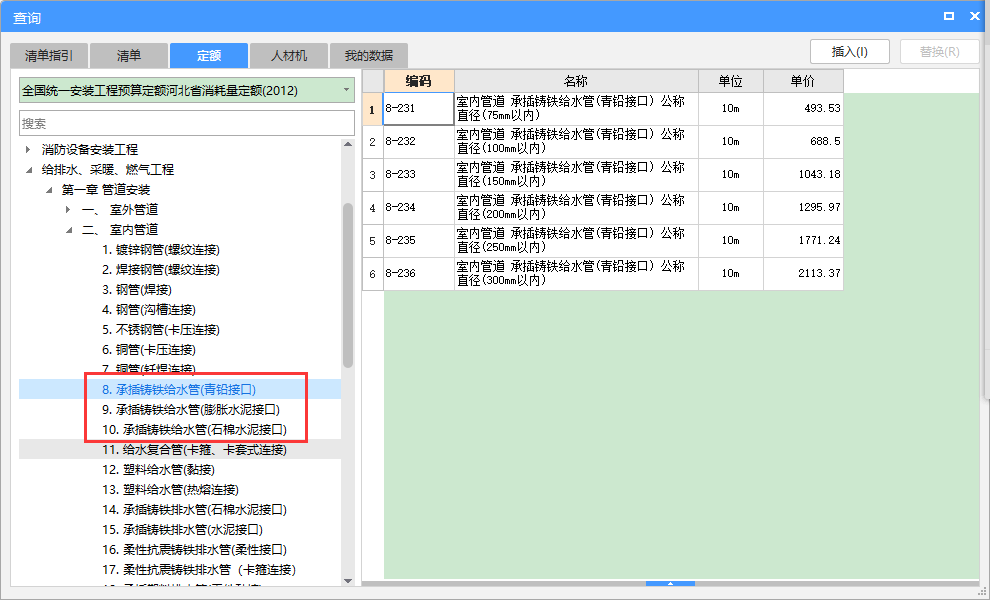Click the 名称 column header
The image size is (990, 600).
576,81
